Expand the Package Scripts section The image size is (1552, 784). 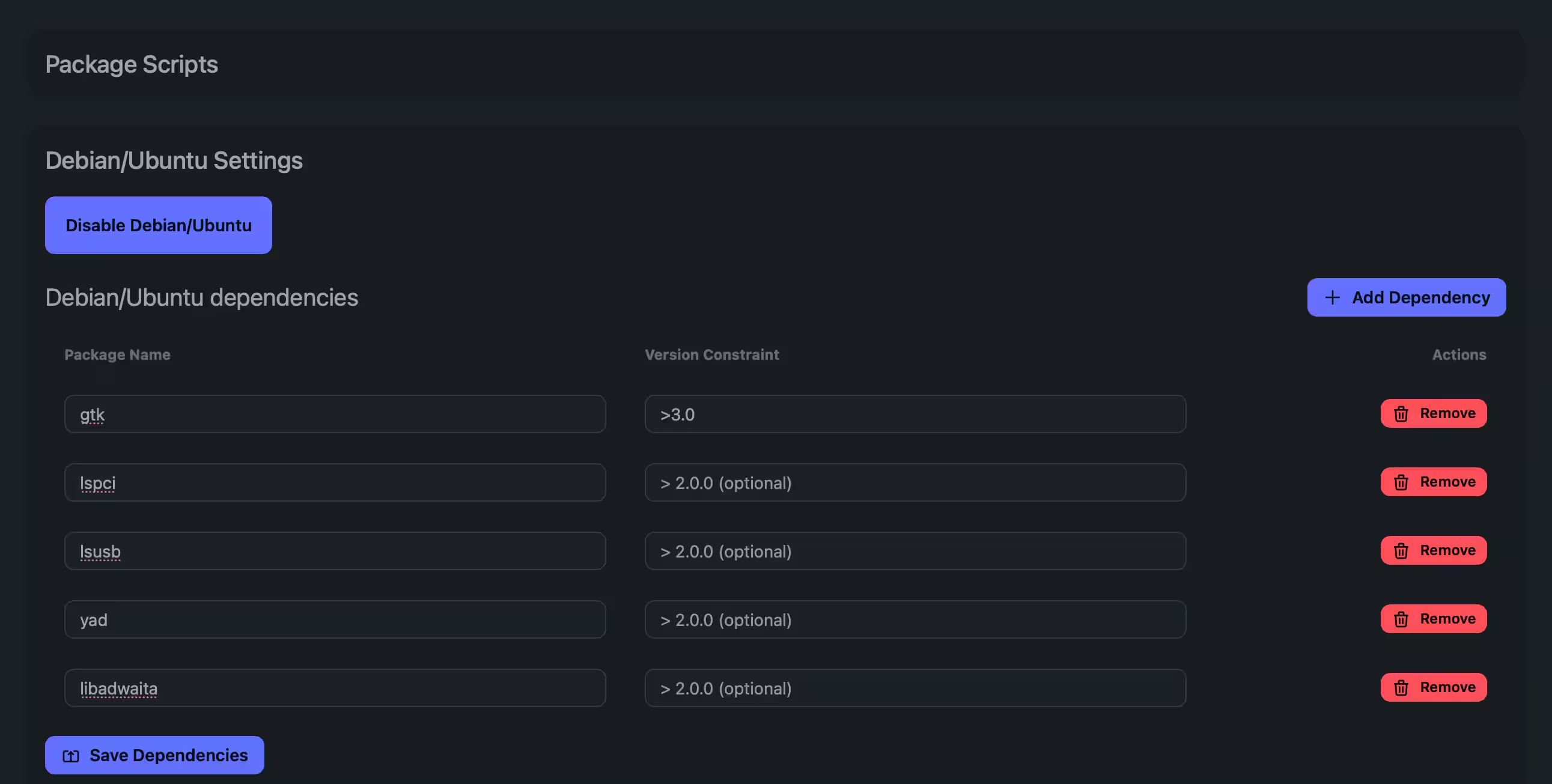point(132,64)
